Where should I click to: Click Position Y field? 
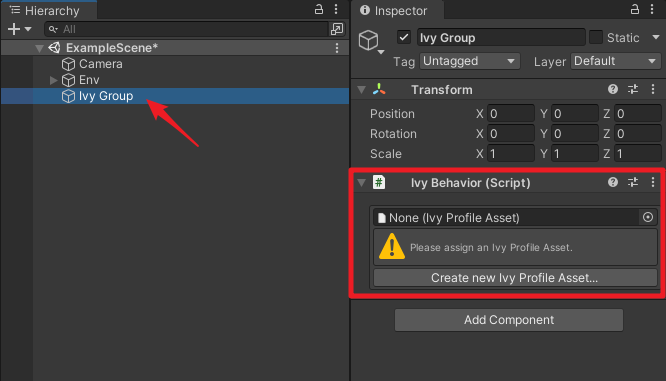coord(575,113)
